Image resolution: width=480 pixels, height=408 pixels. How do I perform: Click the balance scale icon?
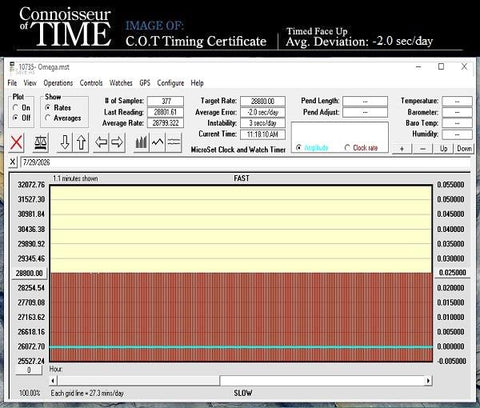(41, 143)
